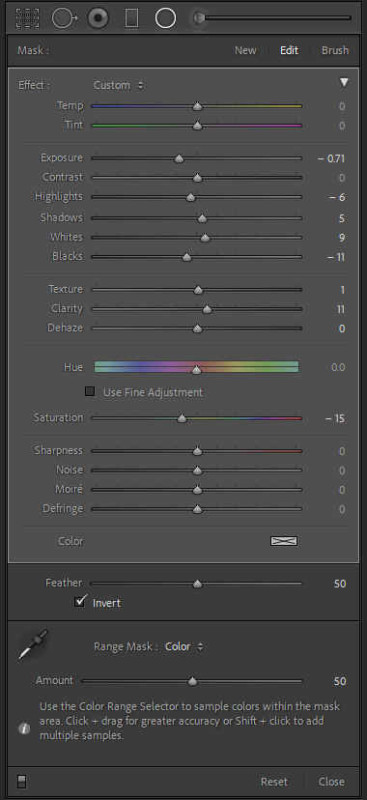Select the Spot Removal tool icon

(64, 19)
